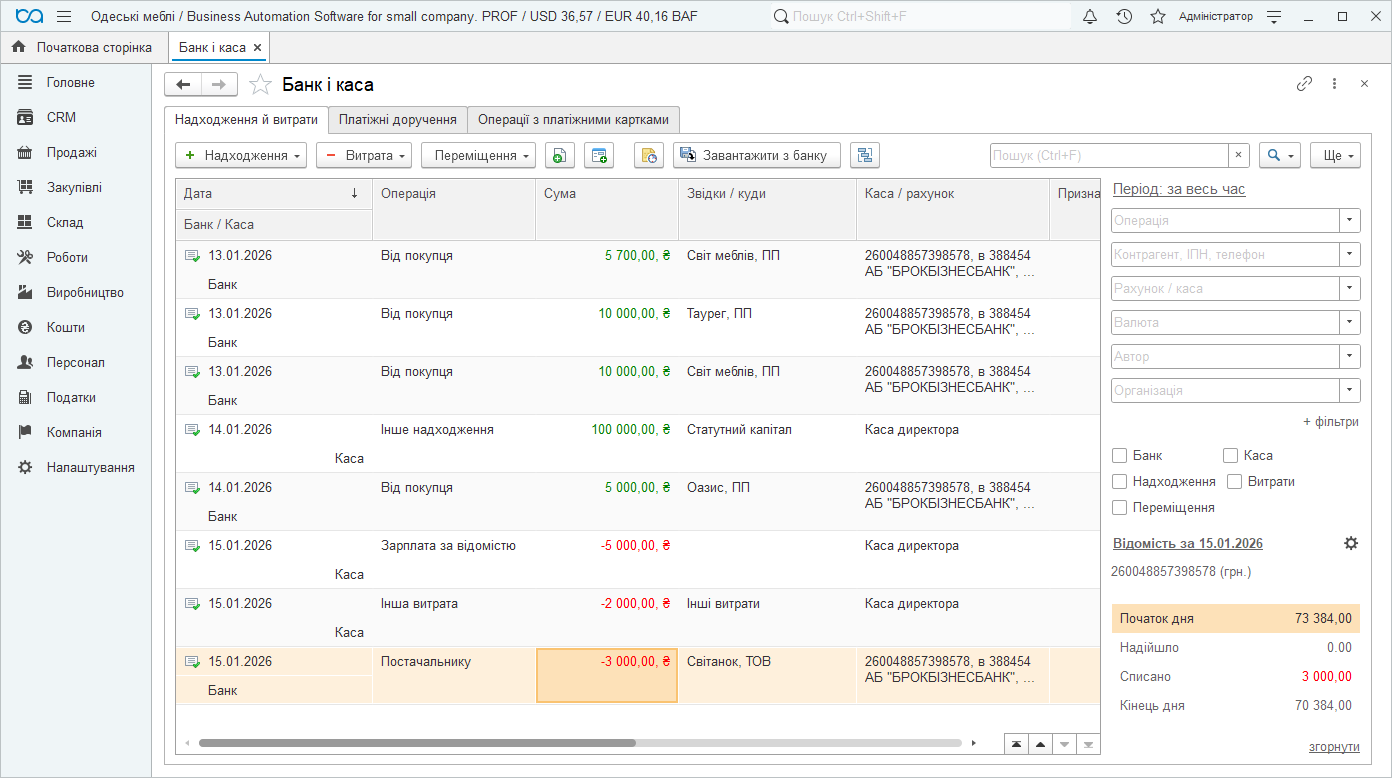The height and width of the screenshot is (778, 1392).
Task: Enable the Банк filter checkbox
Action: point(1120,456)
